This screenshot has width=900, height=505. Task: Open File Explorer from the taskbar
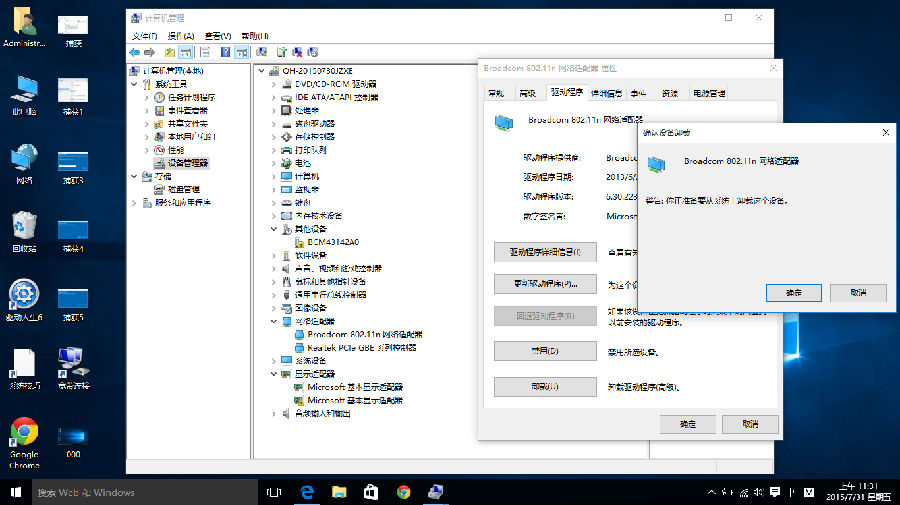click(339, 492)
